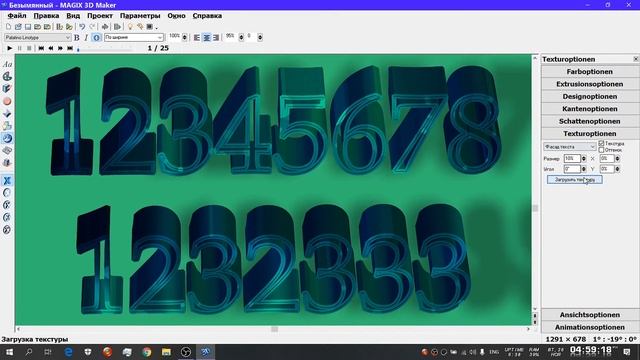Play the animation
The image size is (640, 360).
(x=9, y=48)
